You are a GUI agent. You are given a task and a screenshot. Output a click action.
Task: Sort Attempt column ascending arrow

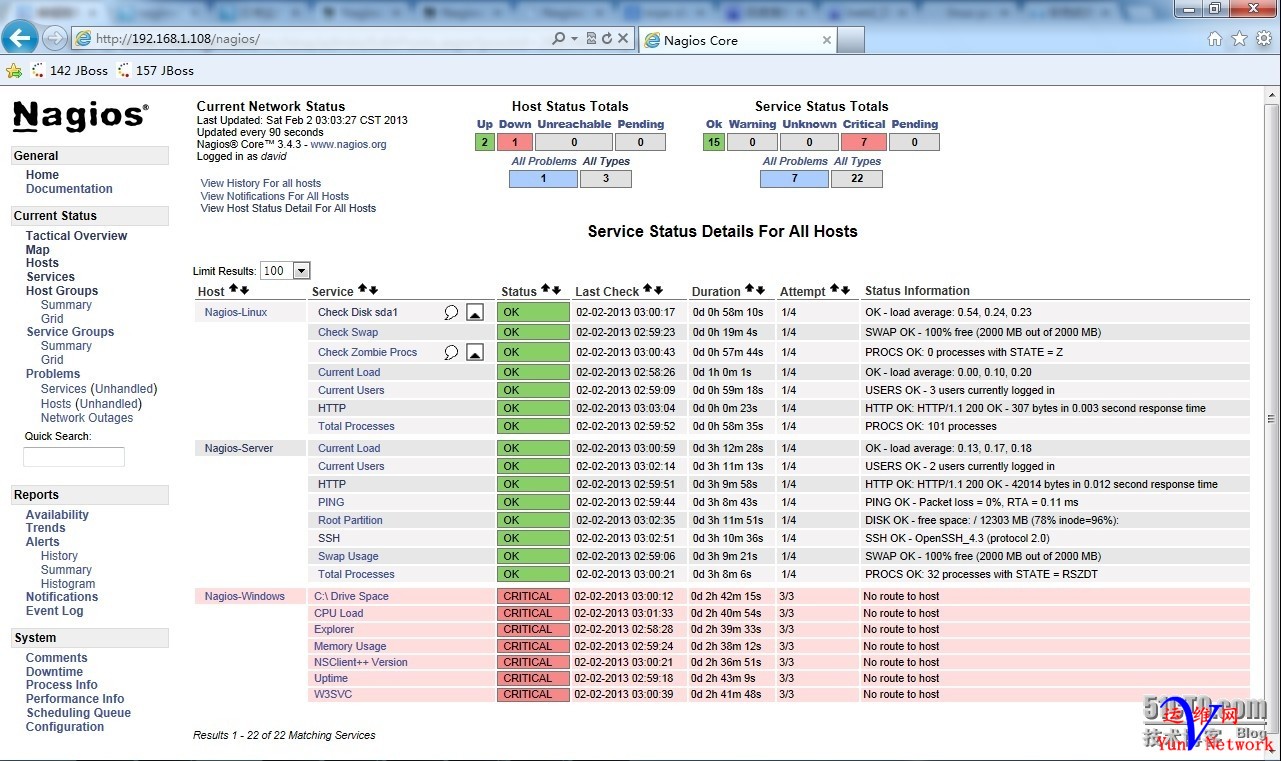tap(834, 290)
